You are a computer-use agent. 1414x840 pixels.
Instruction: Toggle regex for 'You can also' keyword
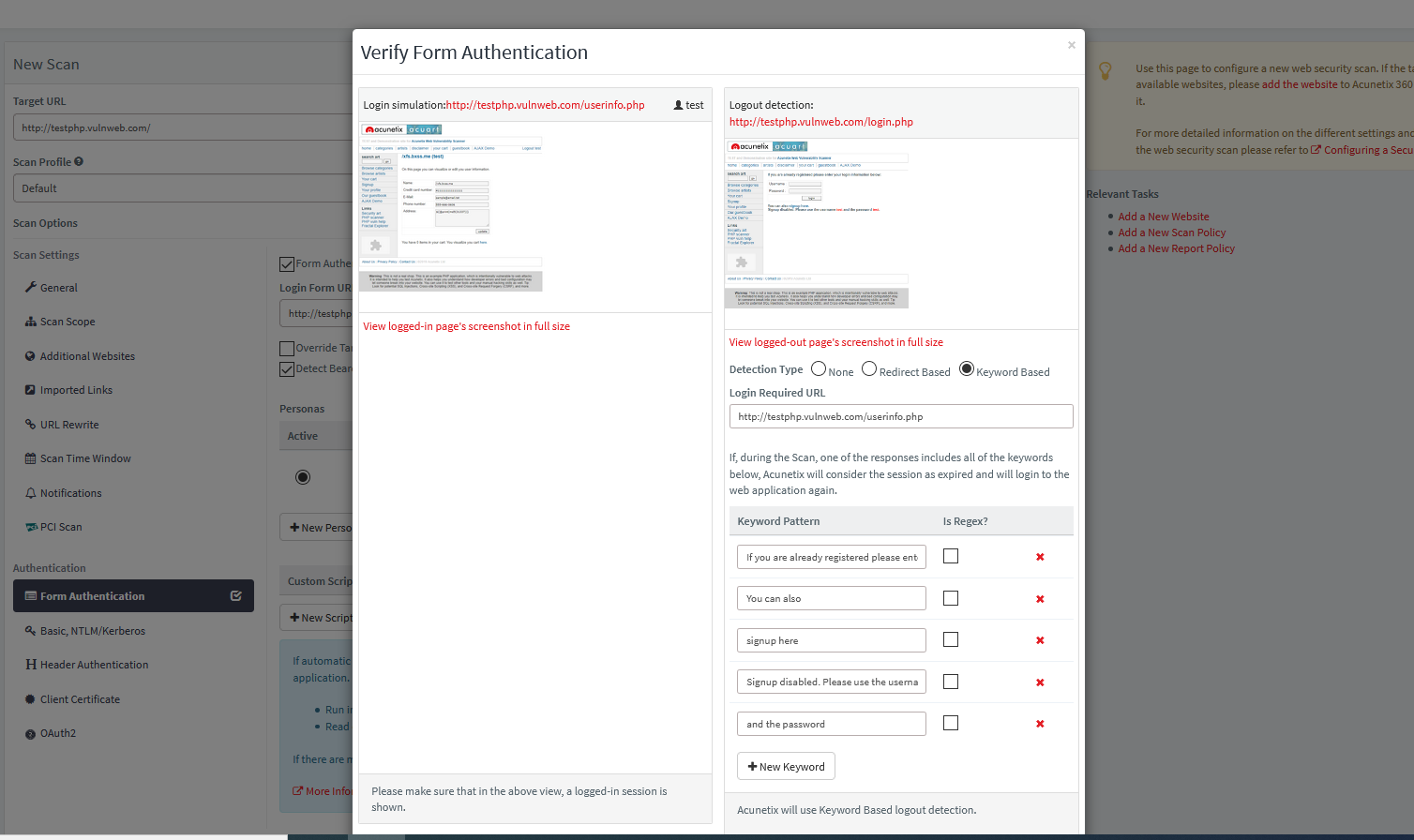click(951, 598)
